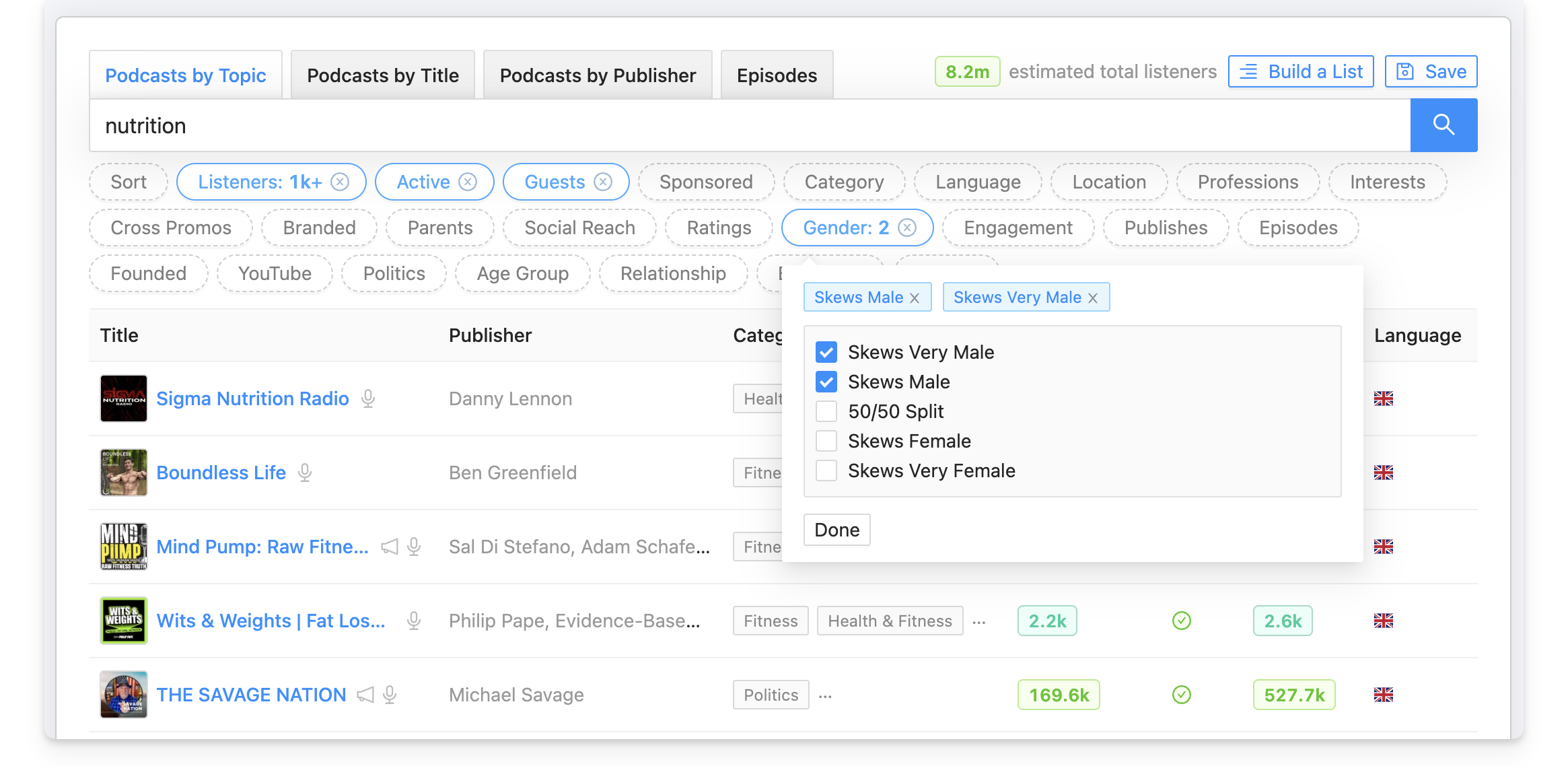Open the Location filter
This screenshot has width=1568, height=766.
1109,182
